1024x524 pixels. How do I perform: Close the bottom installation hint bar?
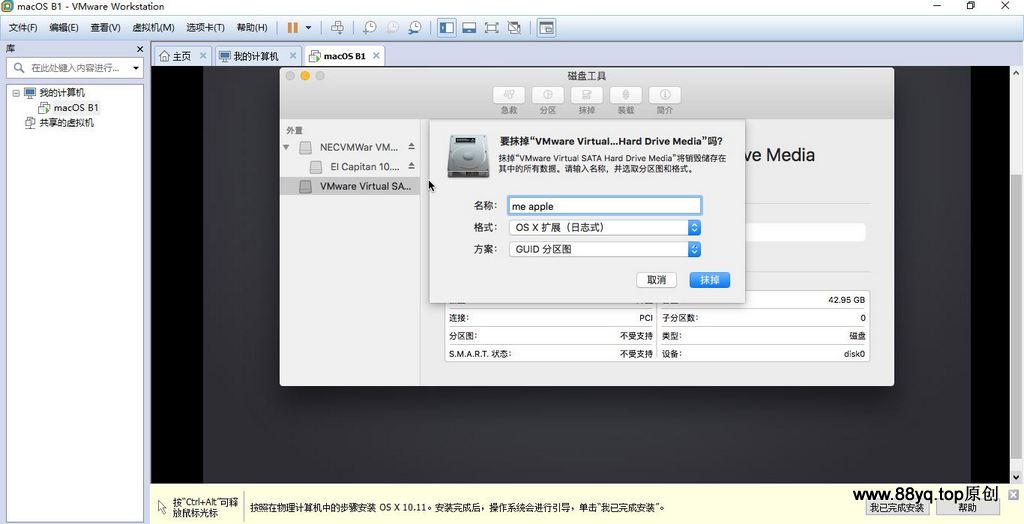click(1013, 495)
